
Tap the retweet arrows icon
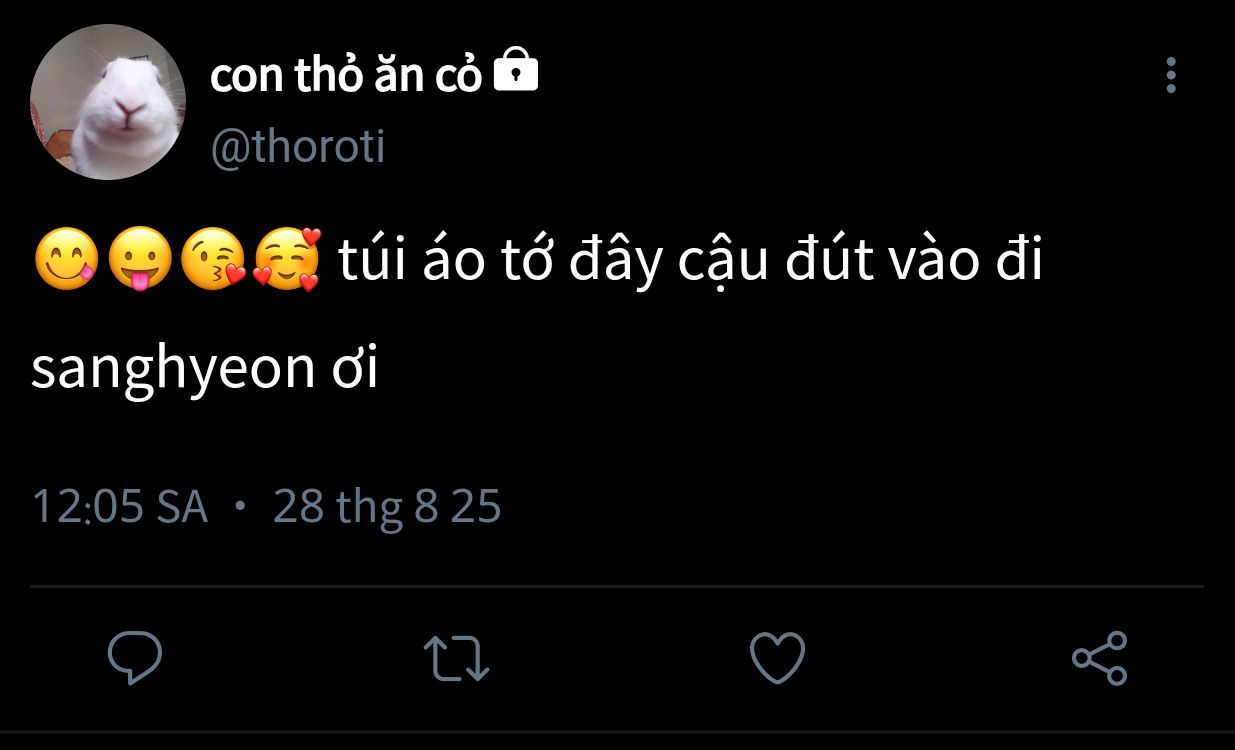456,660
